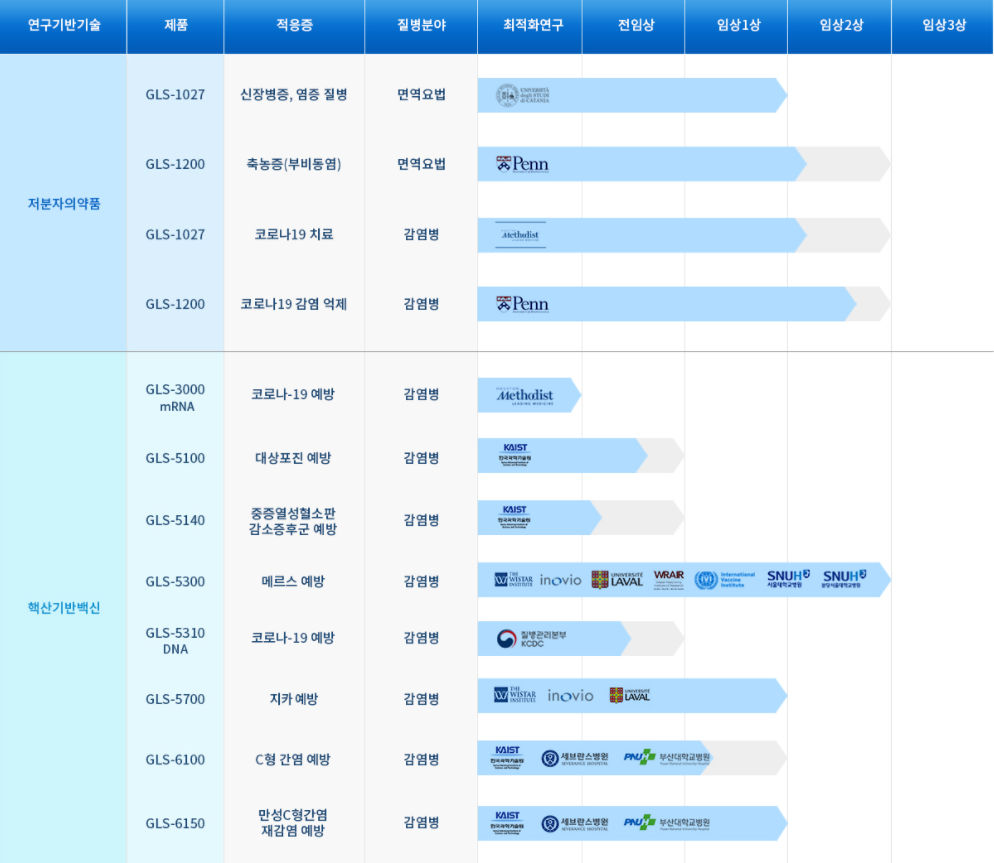This screenshot has height=863, width=994.
Task: Click SNUH 서울대학교병원 logo
Action: [x=788, y=578]
